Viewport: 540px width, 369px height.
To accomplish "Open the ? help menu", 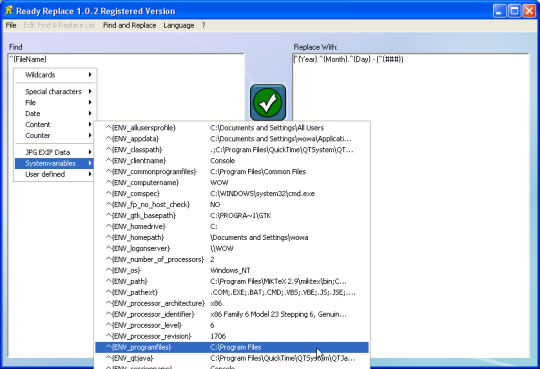I will click(204, 25).
